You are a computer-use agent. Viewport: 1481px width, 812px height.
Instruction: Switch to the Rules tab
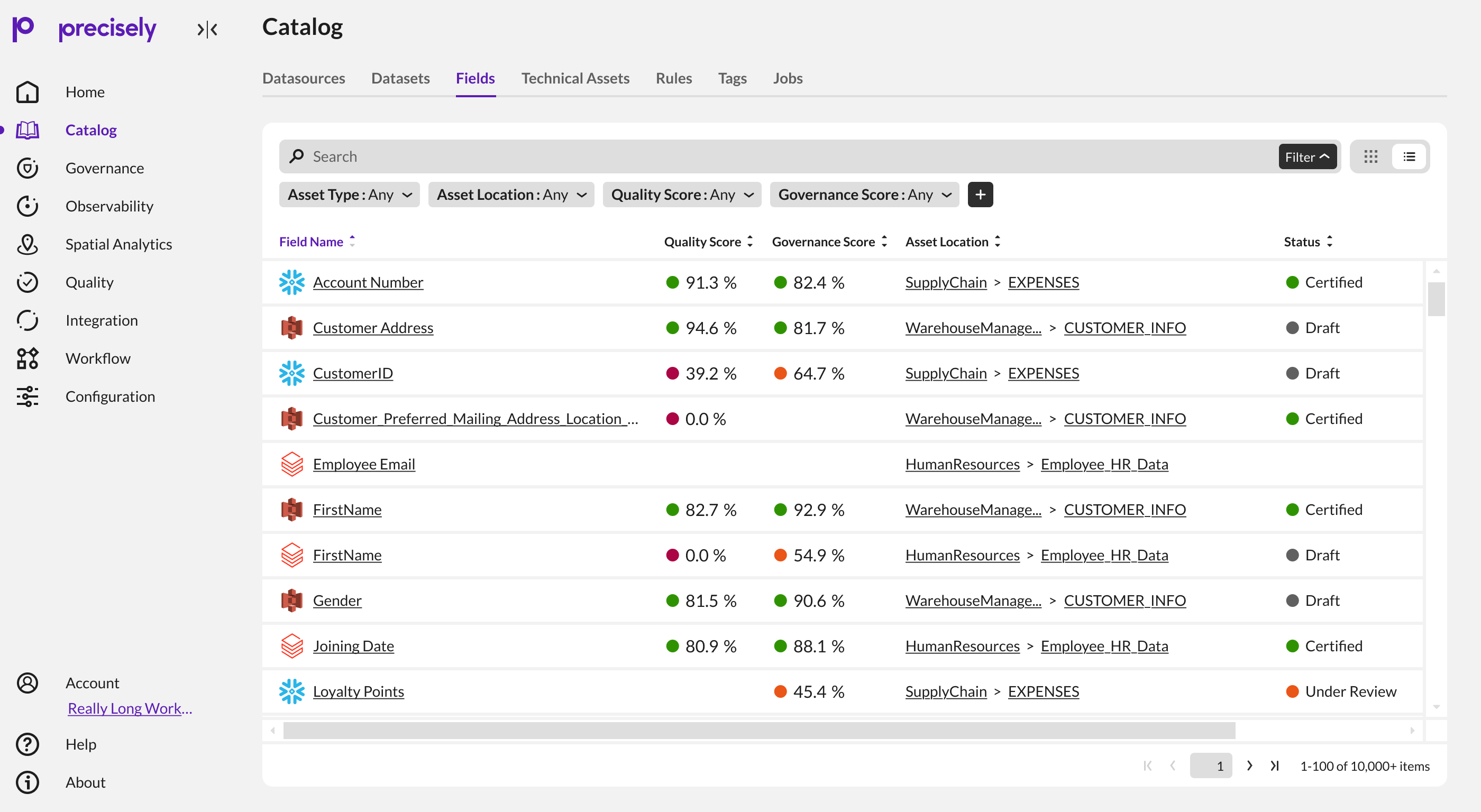coord(674,78)
